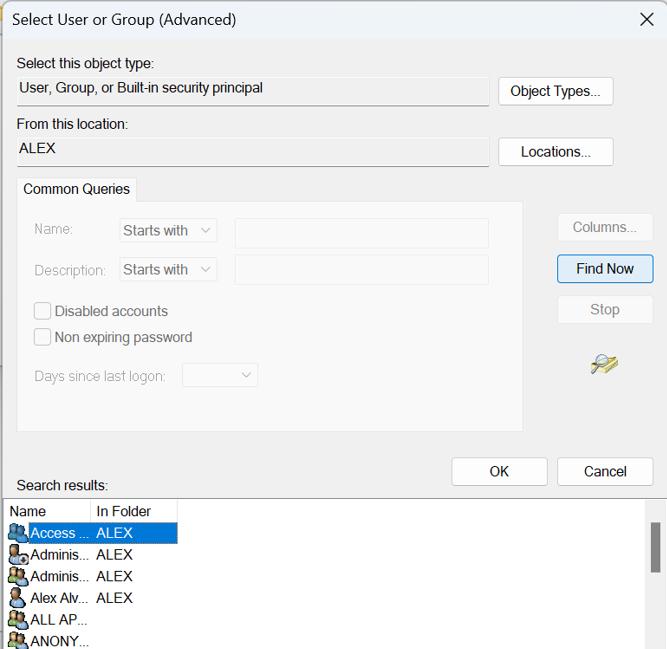
Task: Select the Common Queries tab
Action: (x=77, y=189)
